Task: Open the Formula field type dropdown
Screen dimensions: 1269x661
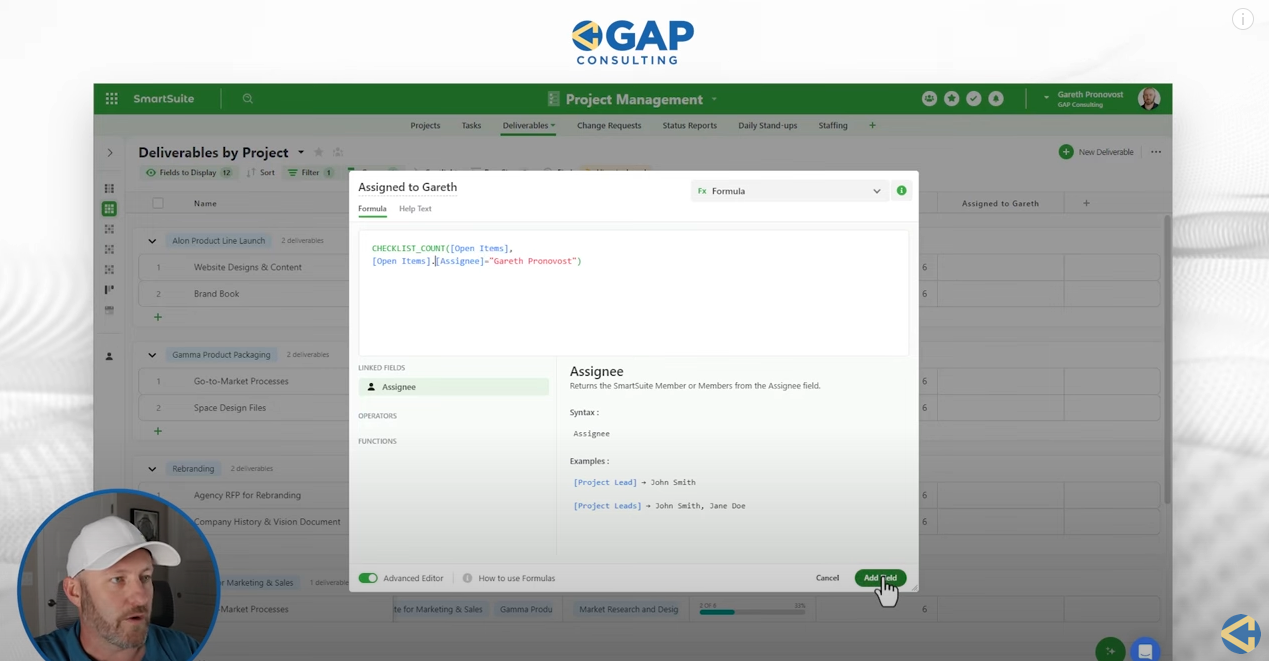Action: 789,191
